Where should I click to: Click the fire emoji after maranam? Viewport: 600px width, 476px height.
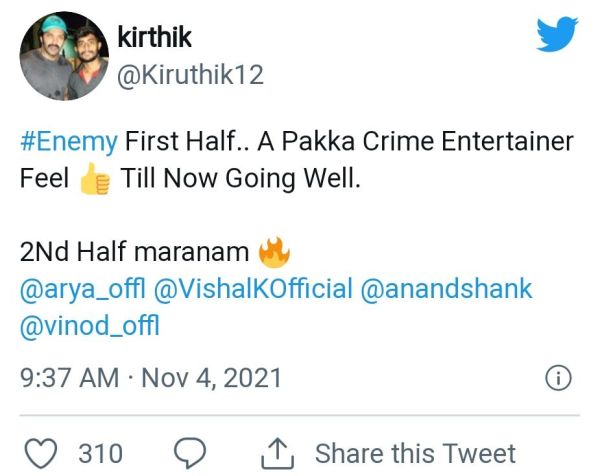click(274, 253)
